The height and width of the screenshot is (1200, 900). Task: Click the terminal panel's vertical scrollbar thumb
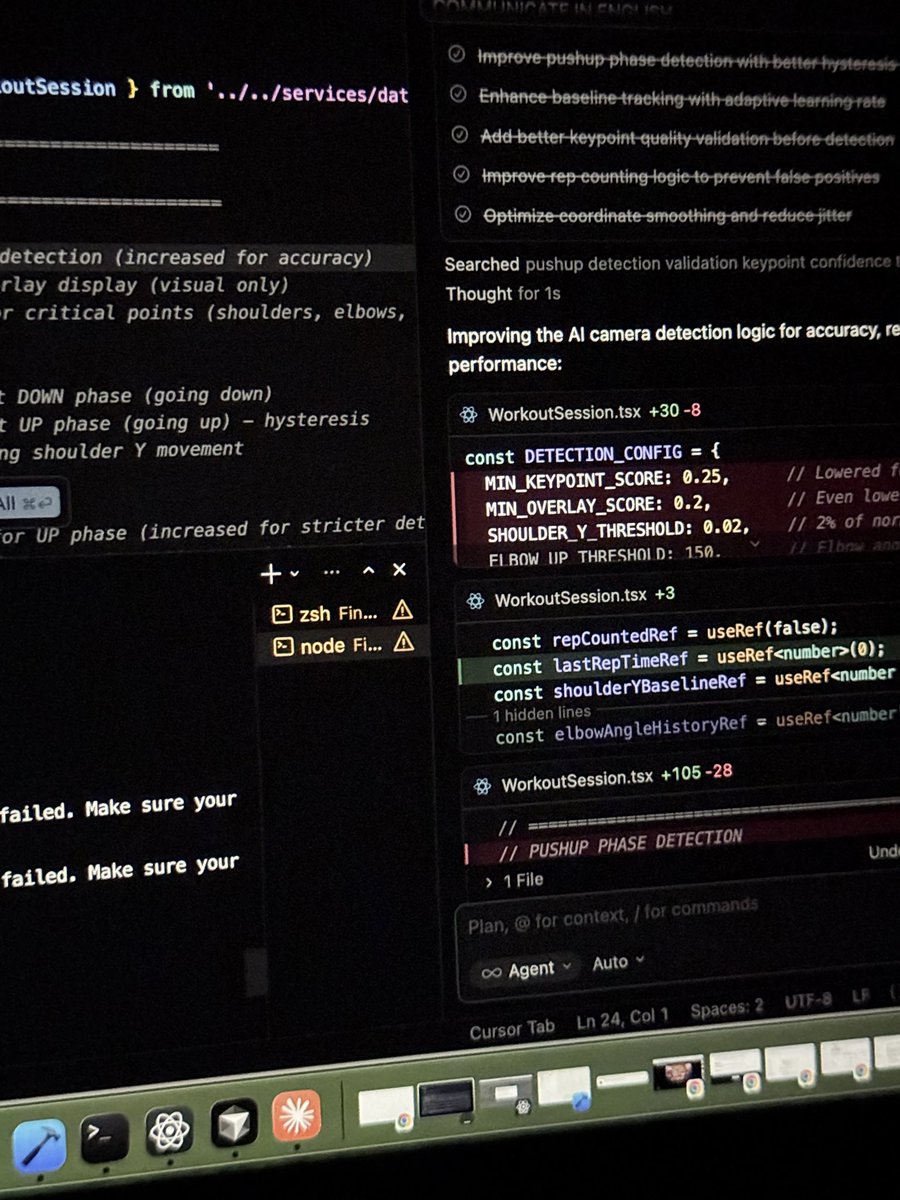pyautogui.click(x=256, y=971)
